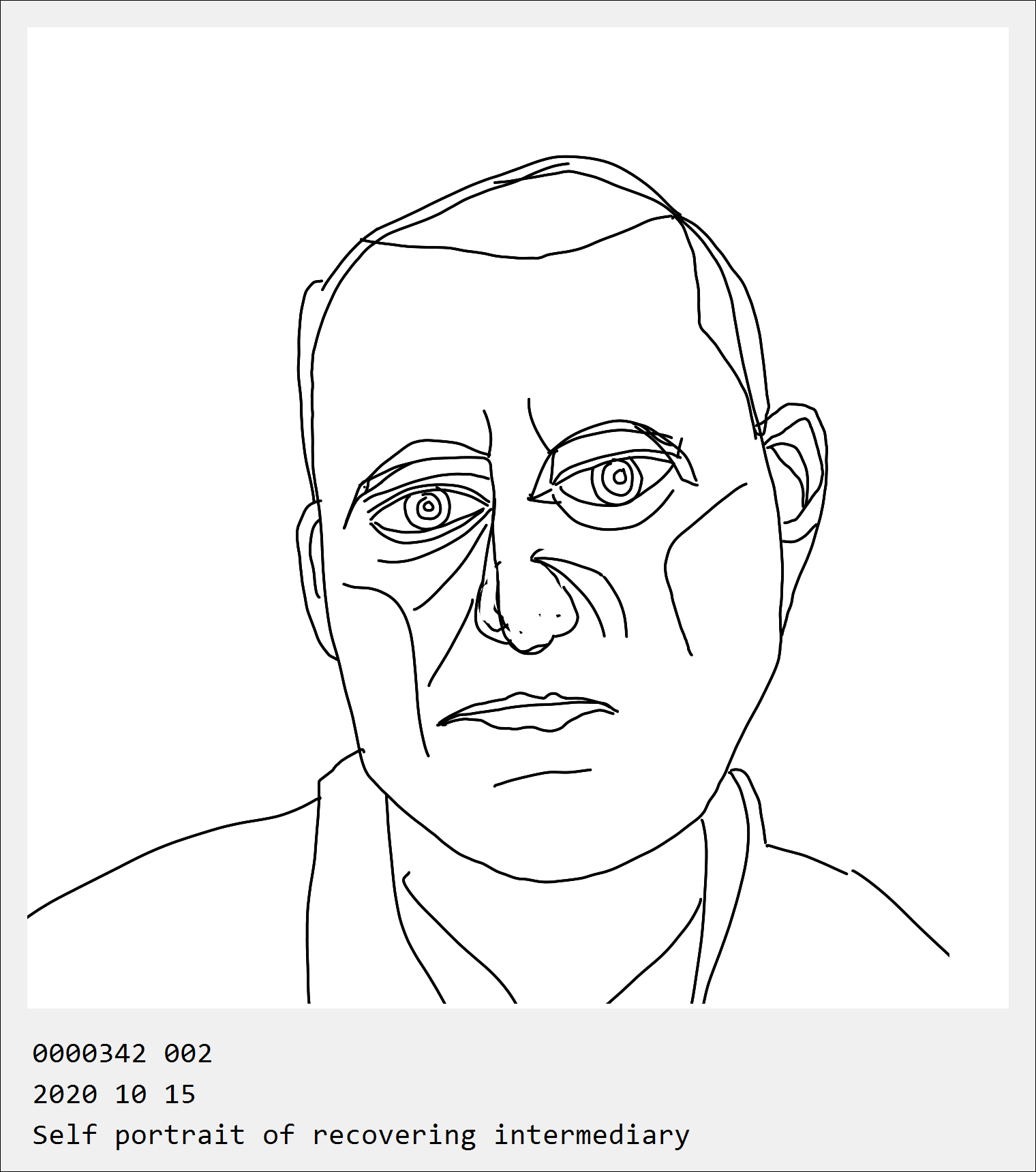Click the spiral pupil of the right-side eye
Screen dimensions: 1036x1172
click(618, 478)
